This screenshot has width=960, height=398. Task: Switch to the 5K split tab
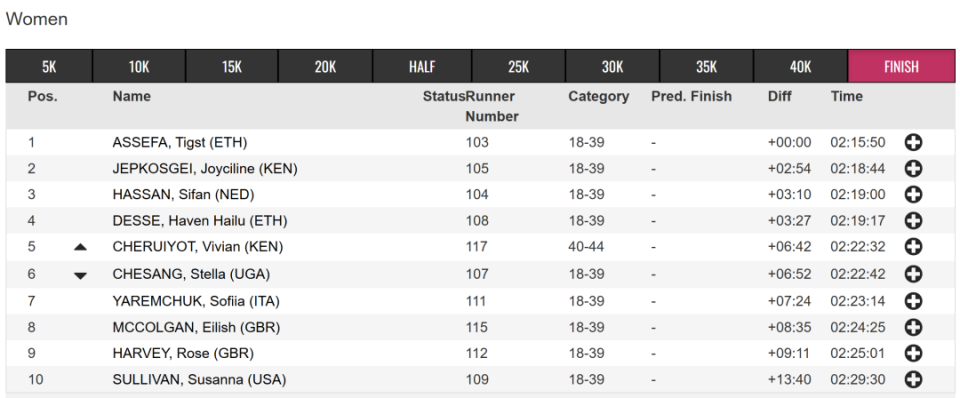(49, 66)
